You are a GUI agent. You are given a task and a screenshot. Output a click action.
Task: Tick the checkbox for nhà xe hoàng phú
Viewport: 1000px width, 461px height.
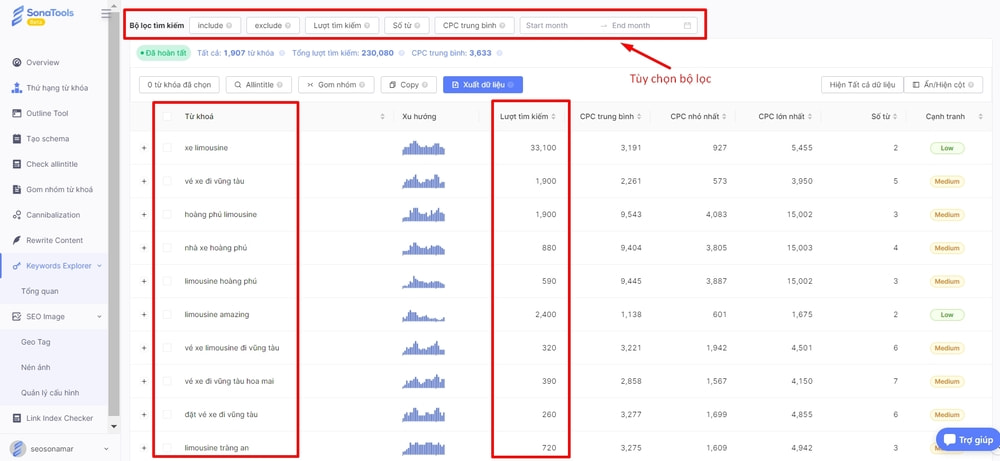coord(167,247)
